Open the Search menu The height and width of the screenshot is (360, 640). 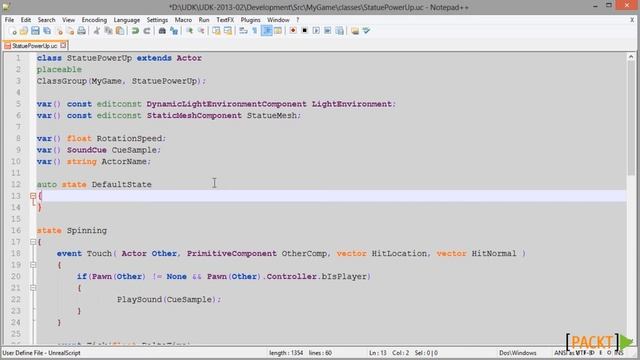[x=47, y=20]
